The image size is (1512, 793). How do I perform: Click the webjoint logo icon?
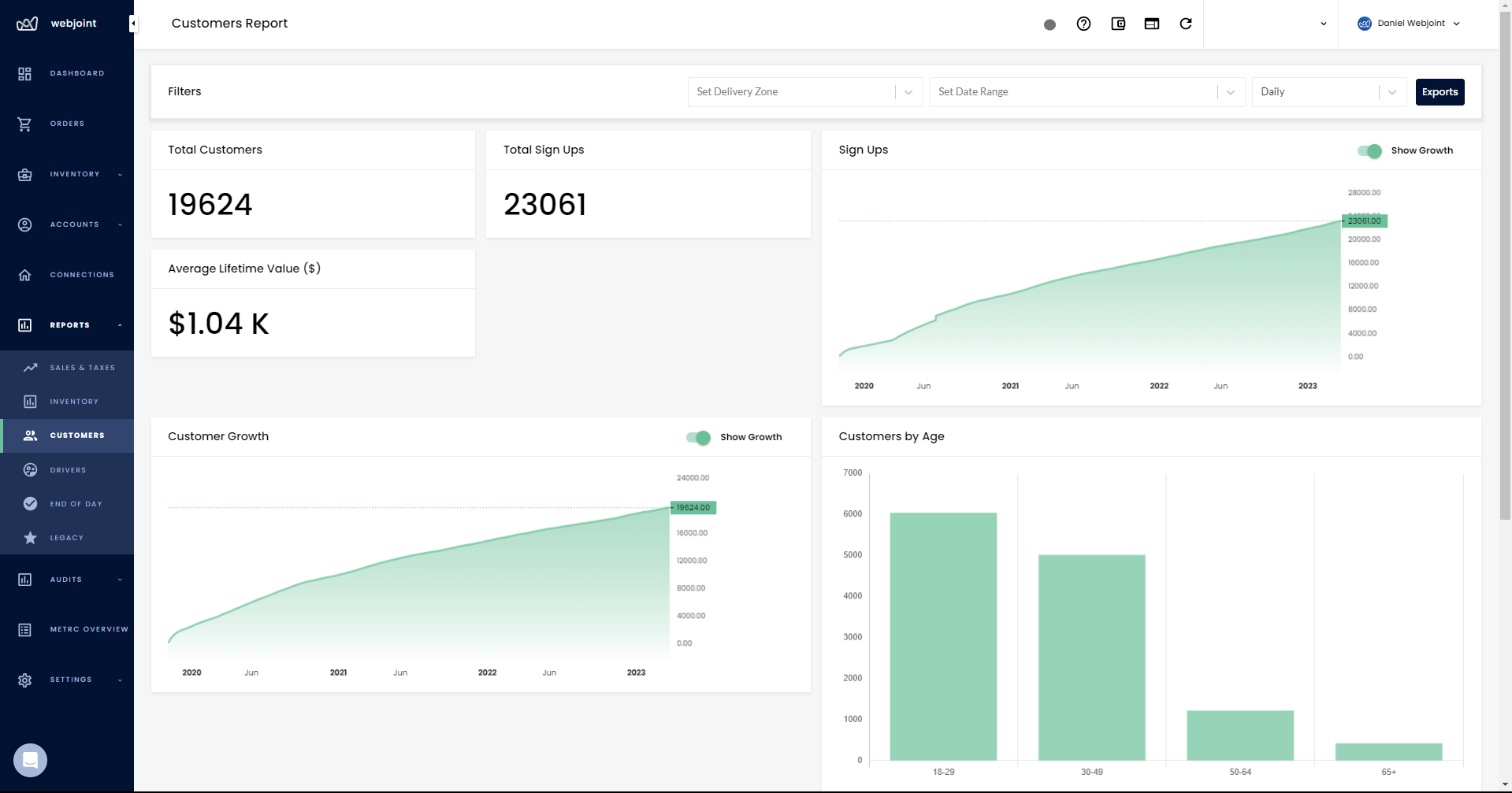click(x=27, y=24)
